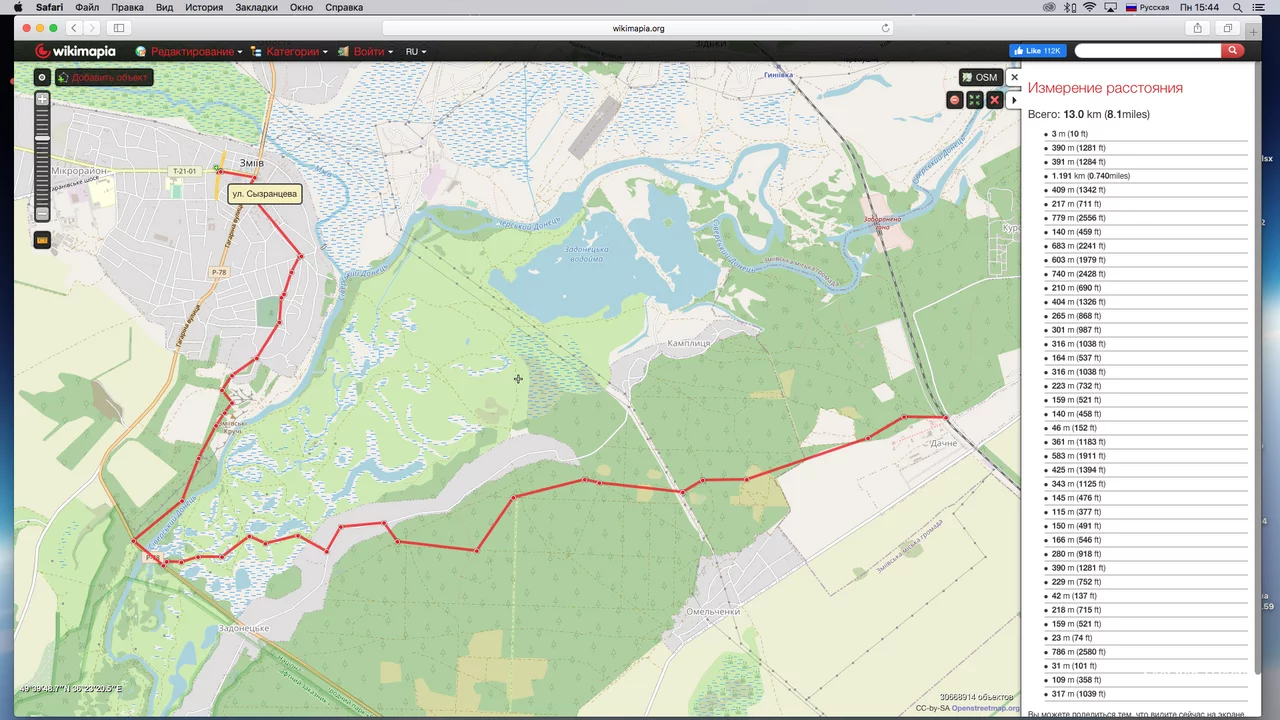
Task: Click the Дачне label near route end
Action: (943, 443)
